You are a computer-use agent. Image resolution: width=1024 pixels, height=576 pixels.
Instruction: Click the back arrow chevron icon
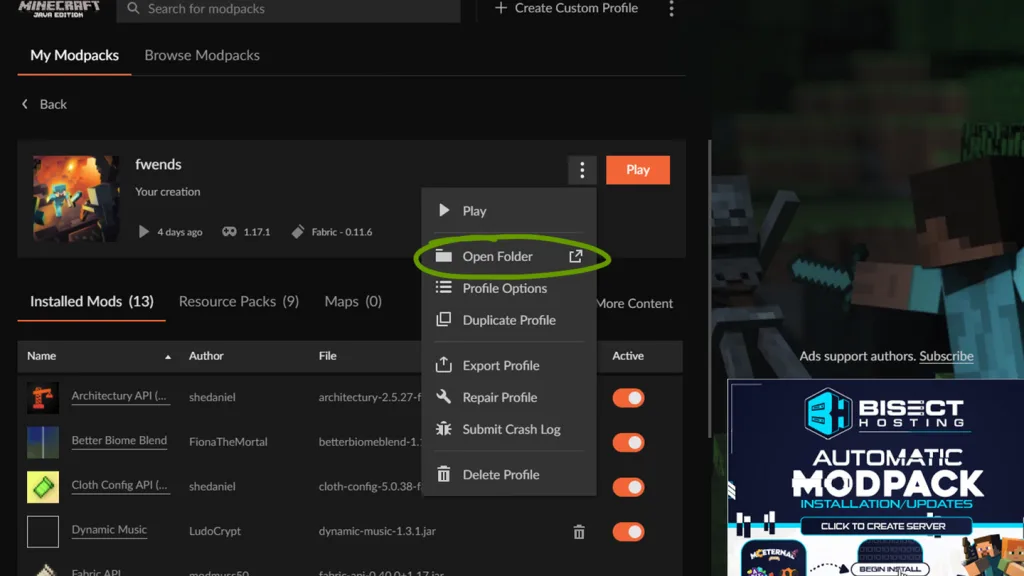(25, 104)
